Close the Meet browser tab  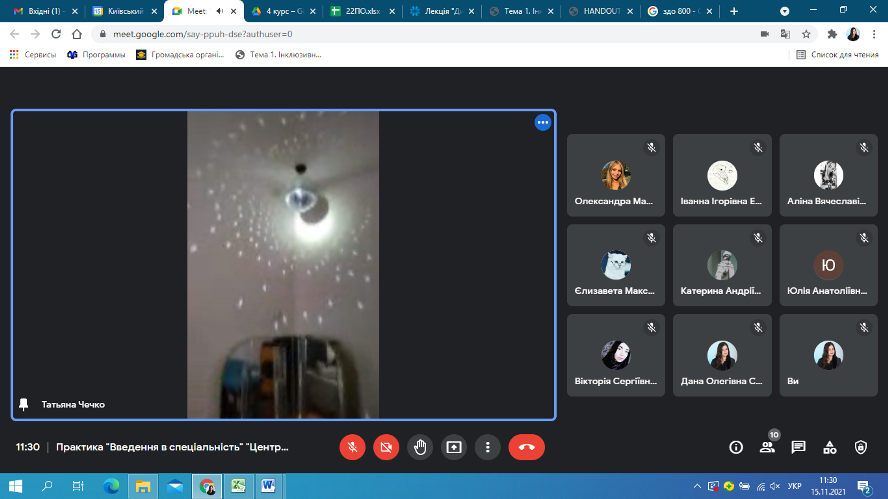pos(233,11)
